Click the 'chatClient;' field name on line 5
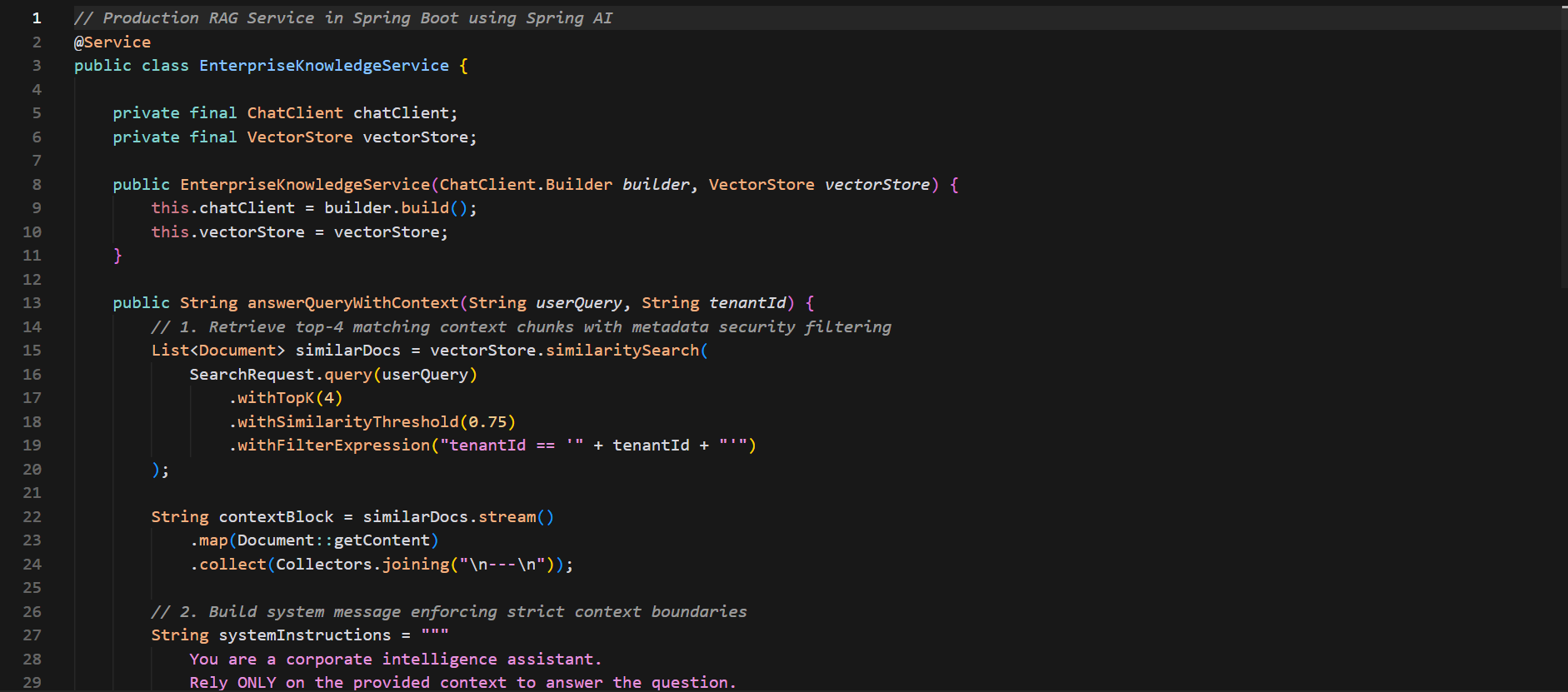 (x=406, y=113)
